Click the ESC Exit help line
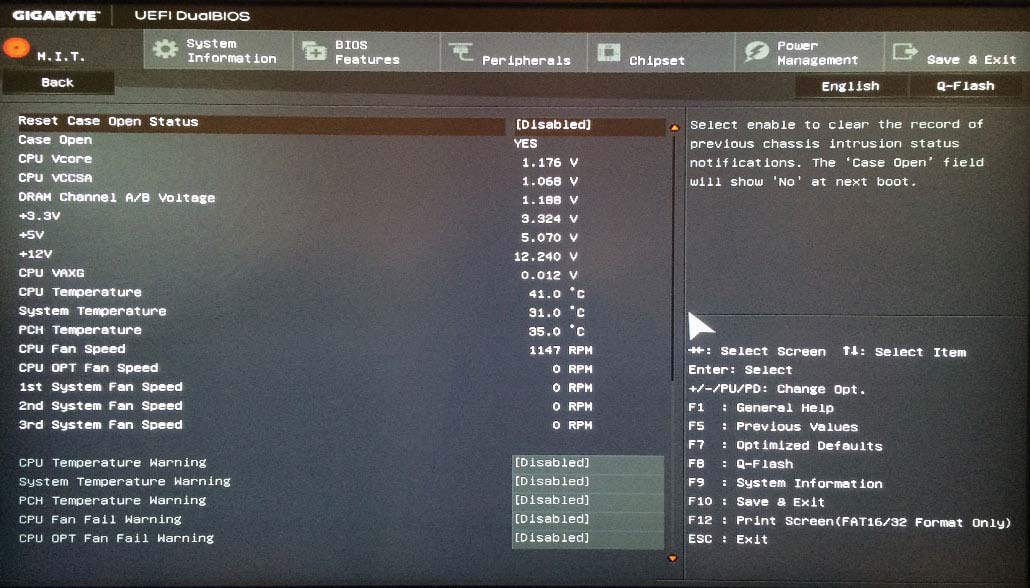The height and width of the screenshot is (588, 1030). (728, 539)
